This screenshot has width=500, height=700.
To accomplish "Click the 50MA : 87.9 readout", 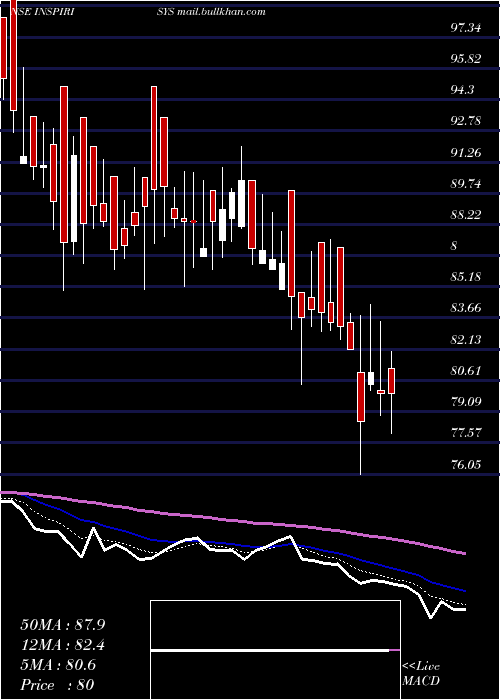I will [x=63, y=624].
